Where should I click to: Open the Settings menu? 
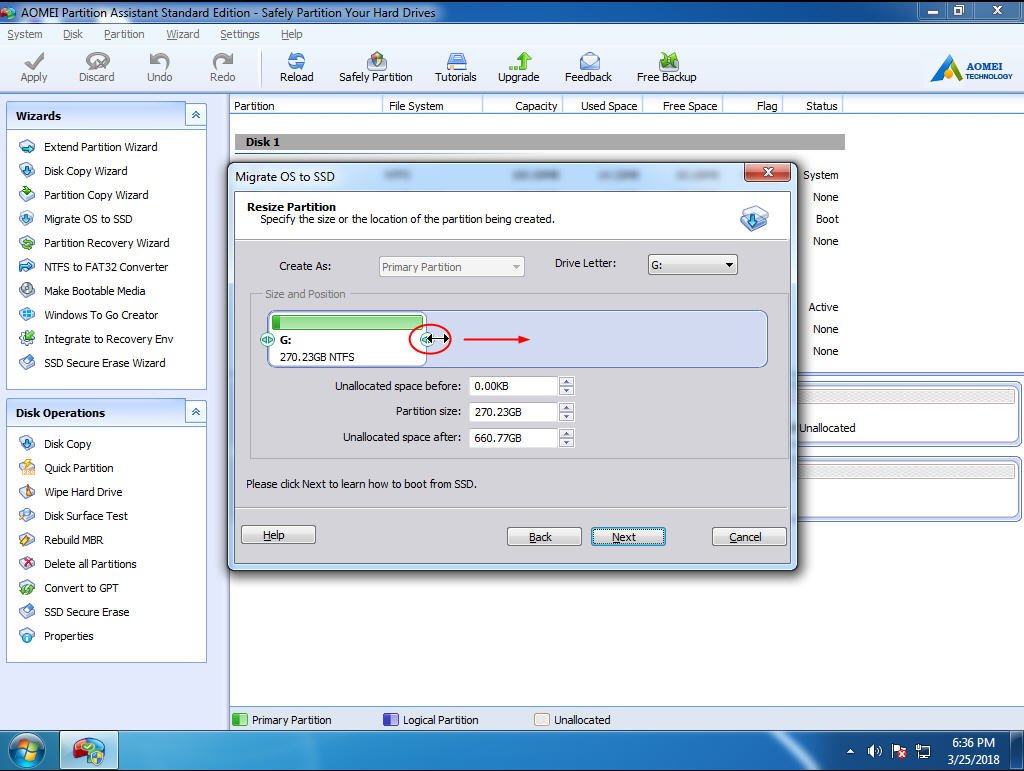240,34
